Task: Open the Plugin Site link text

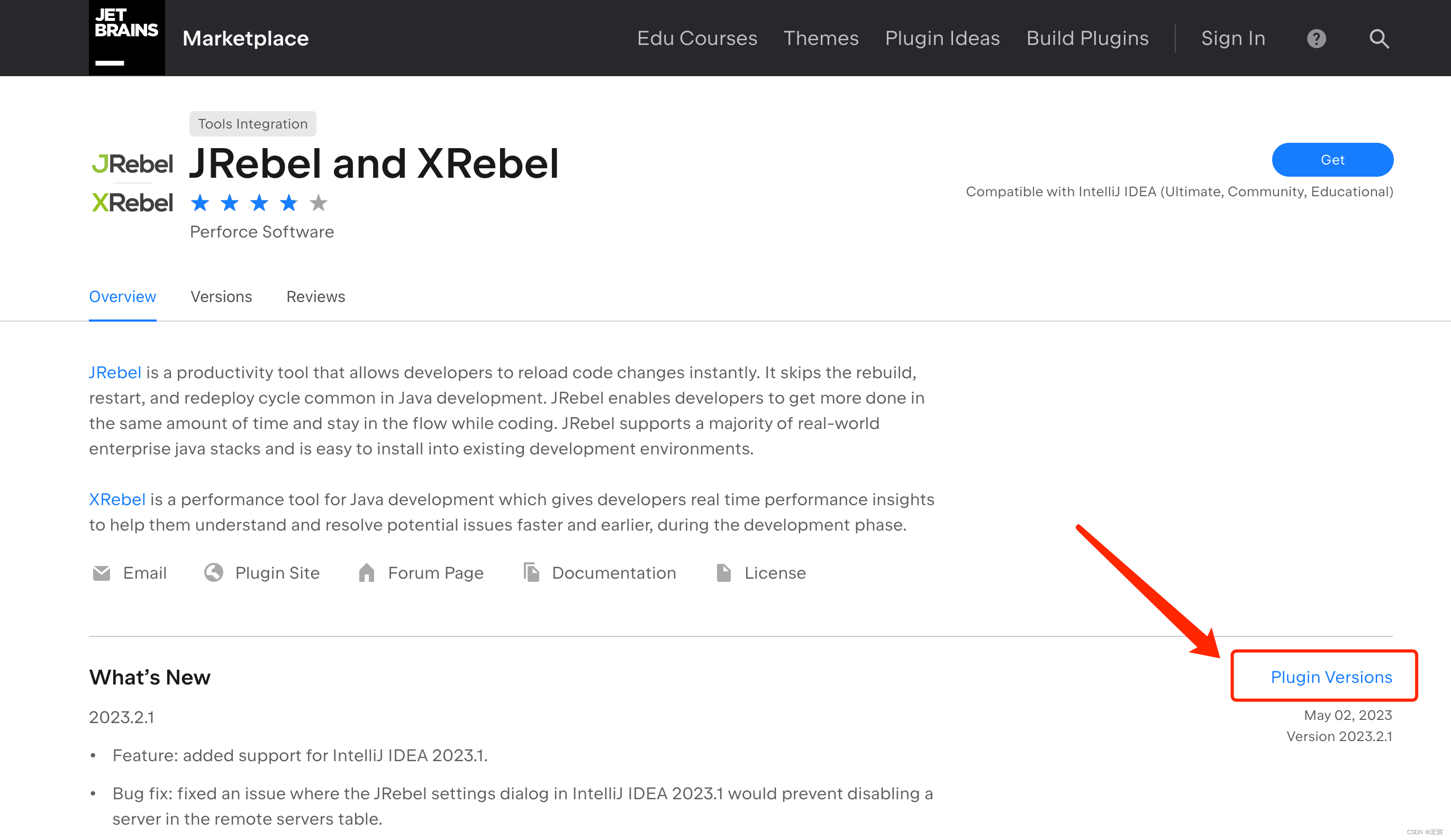Action: click(x=277, y=573)
